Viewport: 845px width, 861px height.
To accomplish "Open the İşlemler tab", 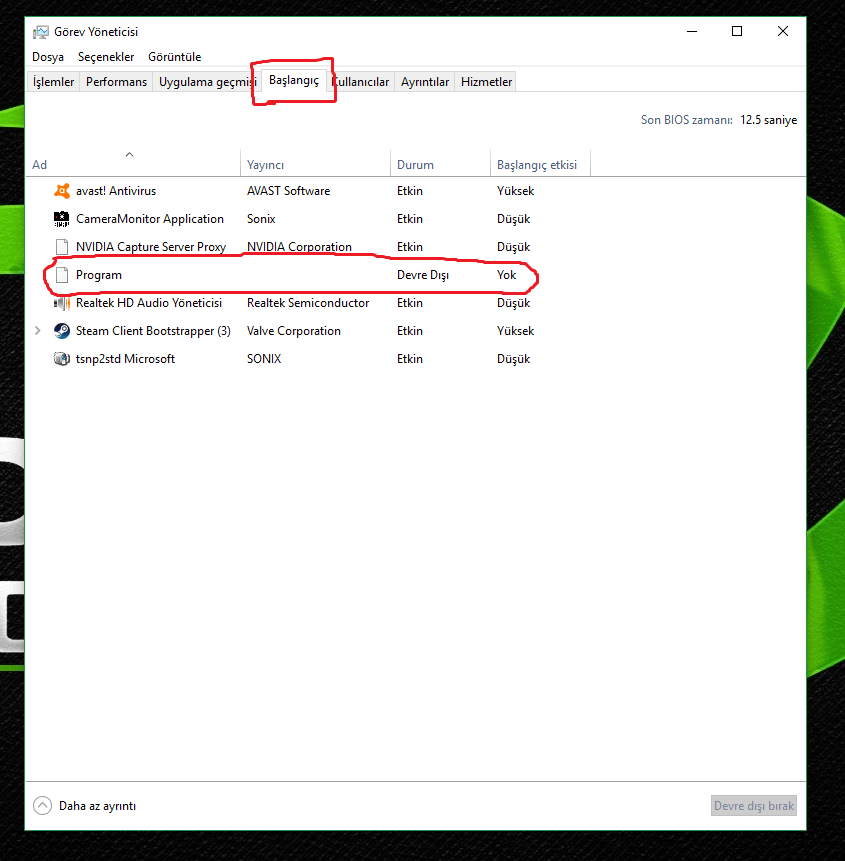I will pyautogui.click(x=53, y=82).
